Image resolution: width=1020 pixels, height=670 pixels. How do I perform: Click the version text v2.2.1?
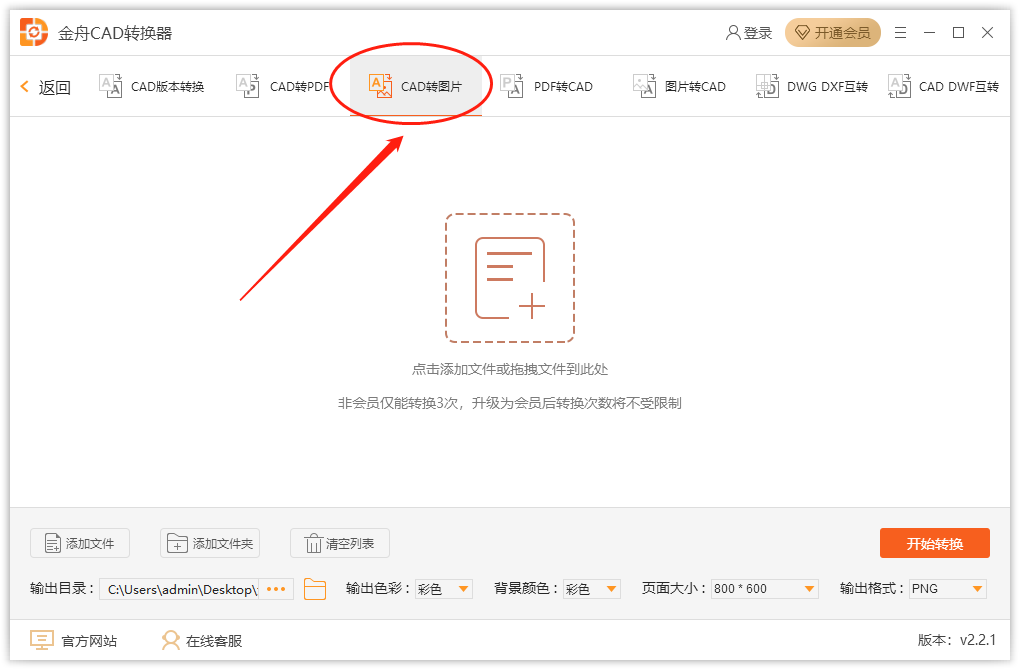(x=978, y=640)
